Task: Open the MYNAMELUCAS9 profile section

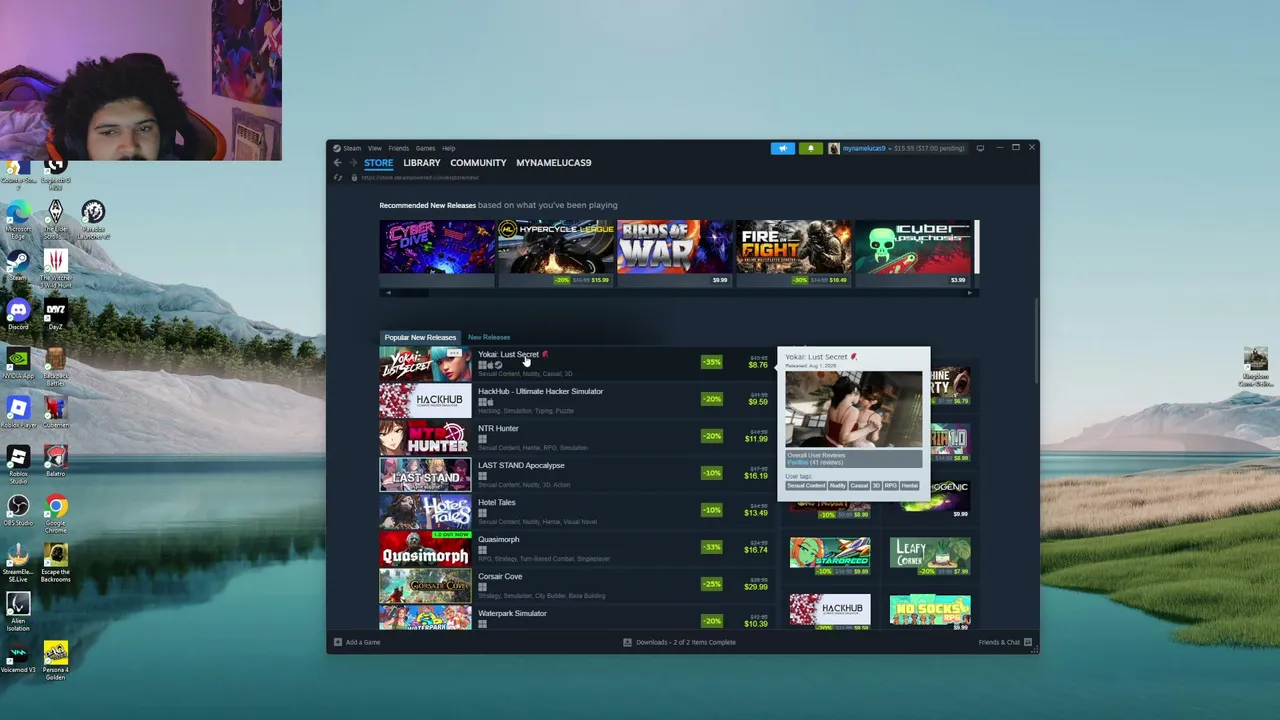Action: coord(554,163)
